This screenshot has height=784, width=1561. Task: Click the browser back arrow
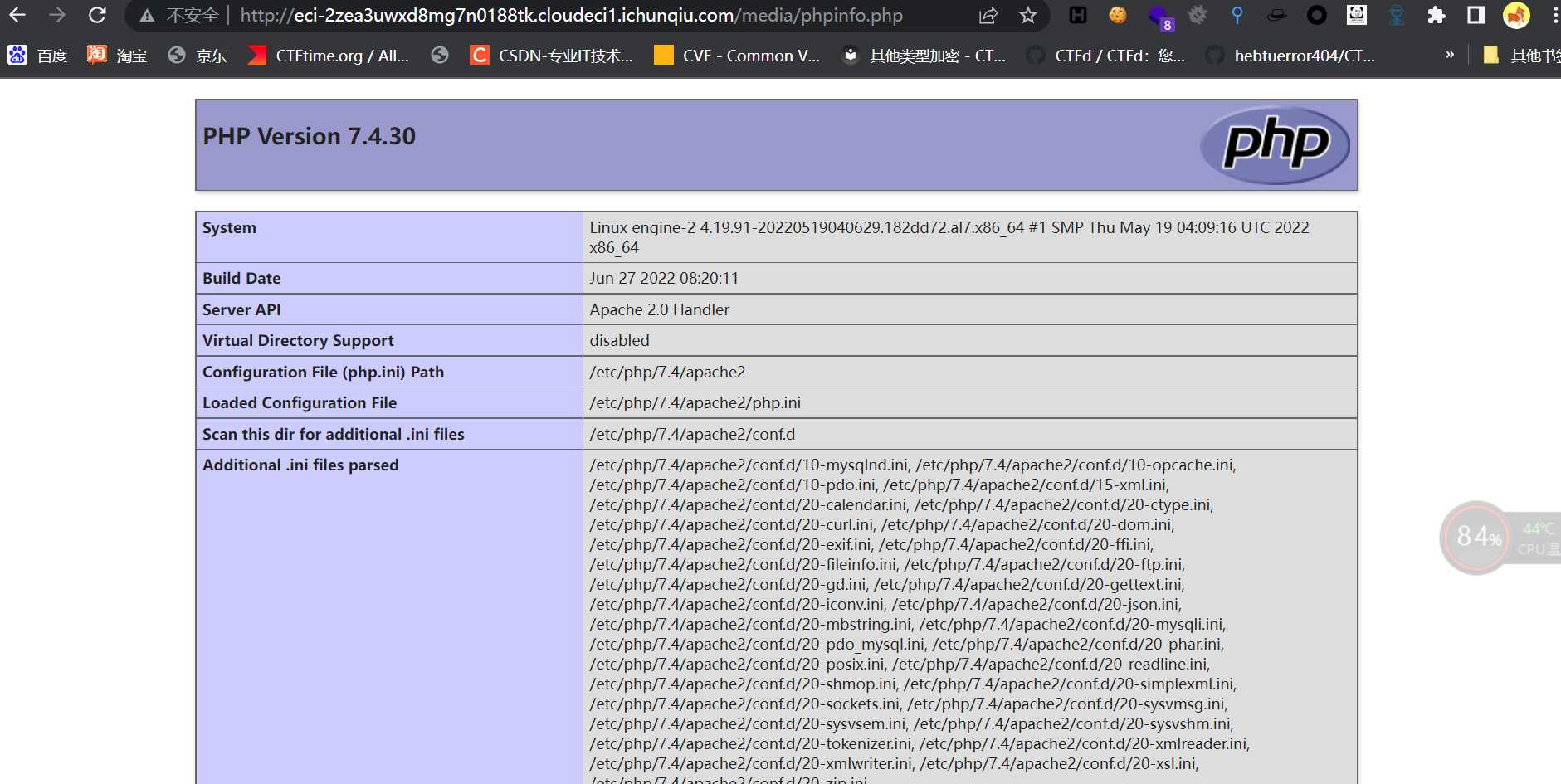(x=17, y=15)
